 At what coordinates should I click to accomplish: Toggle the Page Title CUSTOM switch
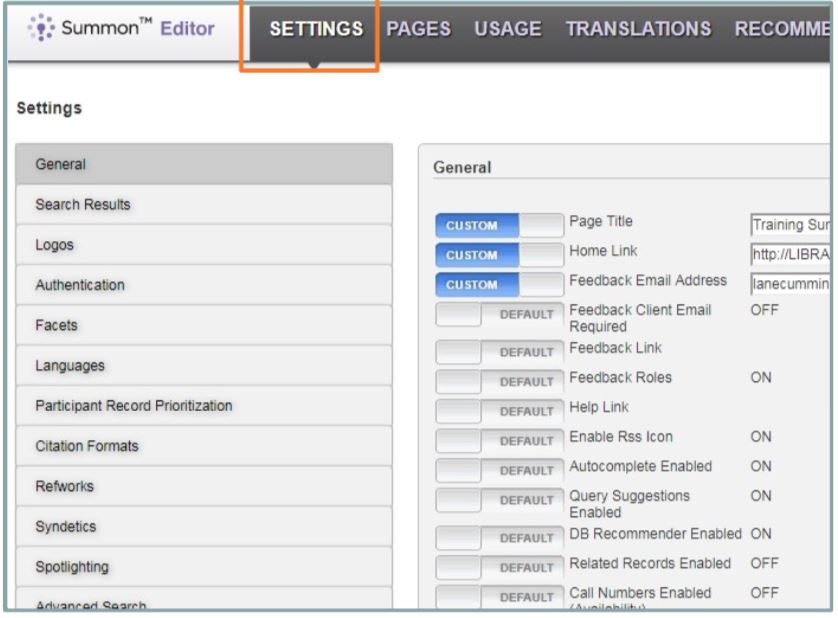click(499, 225)
